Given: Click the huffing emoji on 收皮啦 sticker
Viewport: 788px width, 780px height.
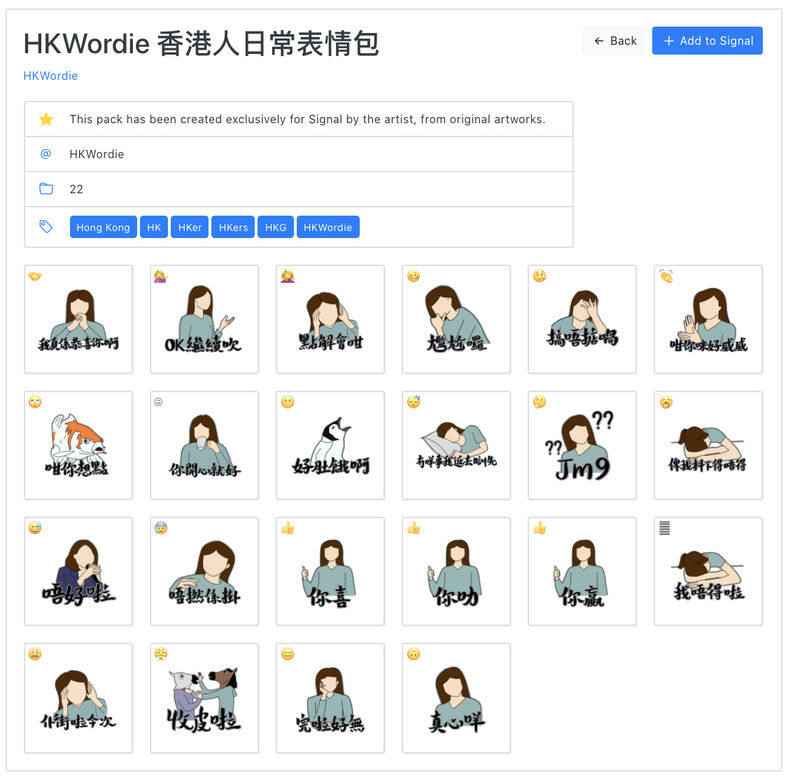Looking at the screenshot, I should (161, 654).
